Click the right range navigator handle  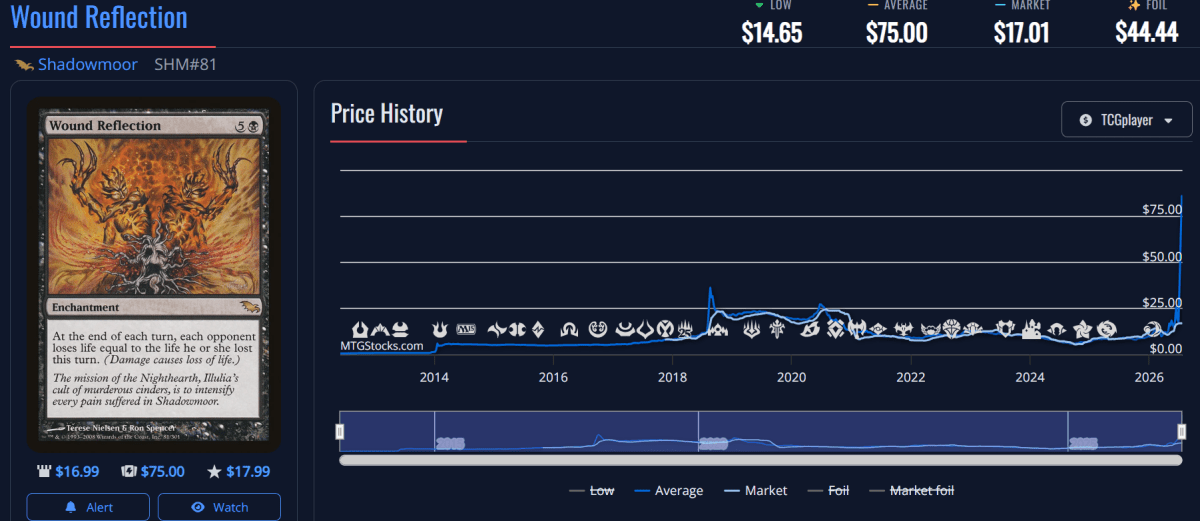(1182, 431)
